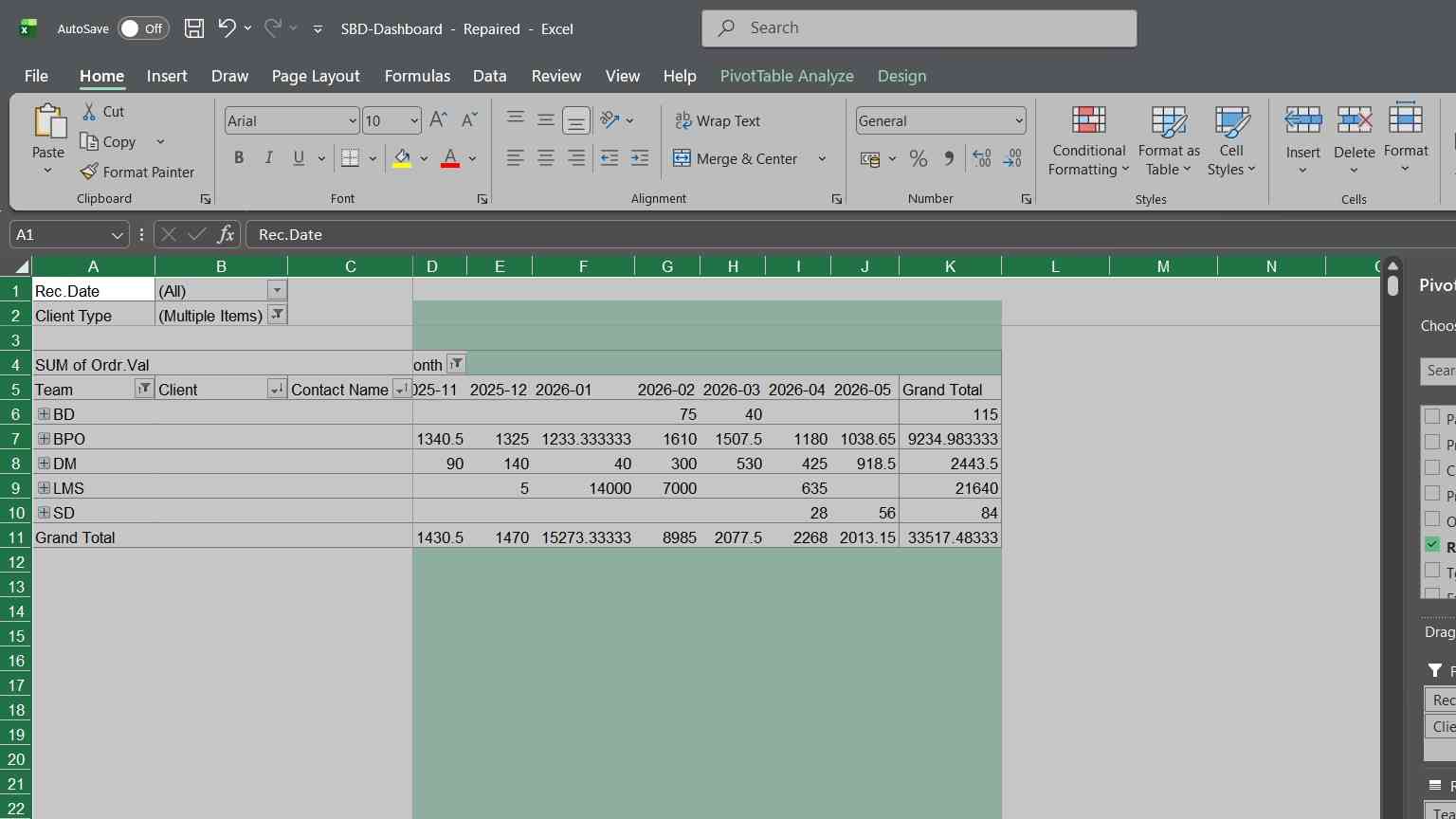1456x819 pixels.
Task: Click the italic formatting icon
Action: point(269,158)
